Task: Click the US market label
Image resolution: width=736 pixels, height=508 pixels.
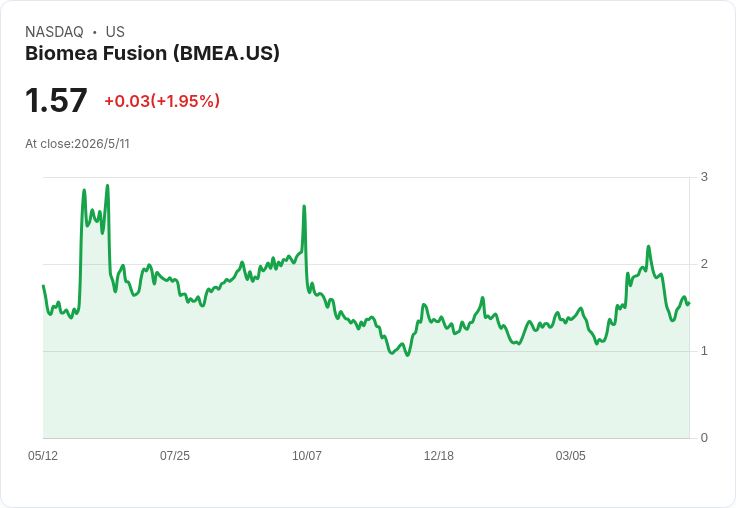Action: point(115,32)
